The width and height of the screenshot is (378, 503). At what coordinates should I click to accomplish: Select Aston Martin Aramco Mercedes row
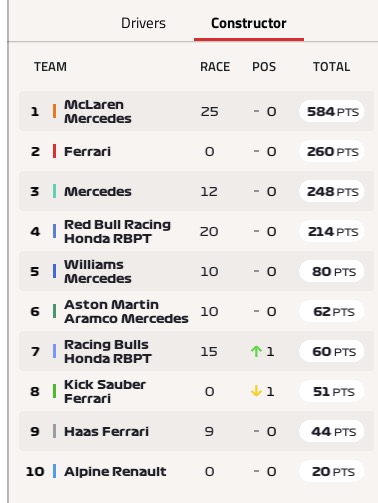point(196,311)
